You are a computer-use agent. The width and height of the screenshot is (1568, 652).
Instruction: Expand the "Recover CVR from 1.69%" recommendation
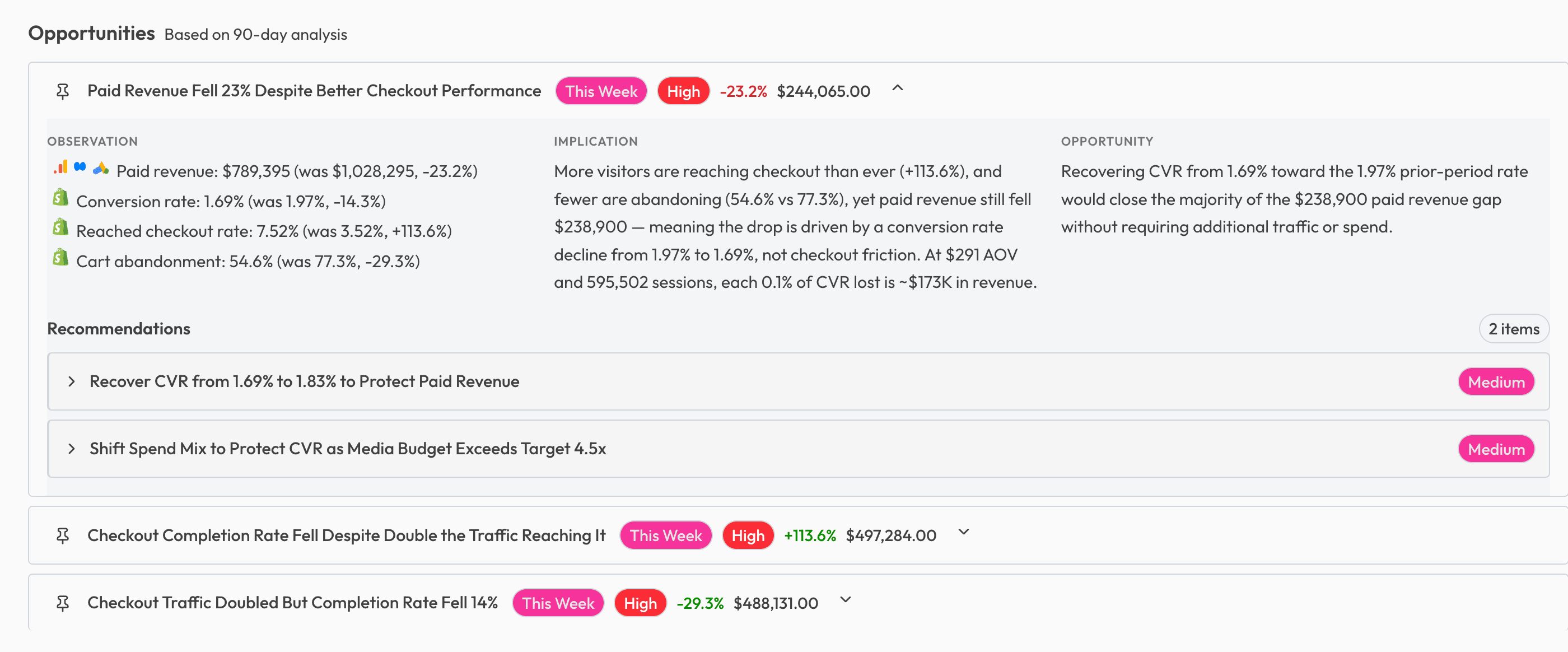72,381
